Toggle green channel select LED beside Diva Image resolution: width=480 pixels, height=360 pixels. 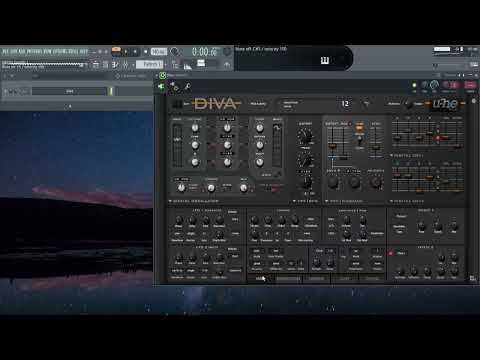(x=111, y=91)
